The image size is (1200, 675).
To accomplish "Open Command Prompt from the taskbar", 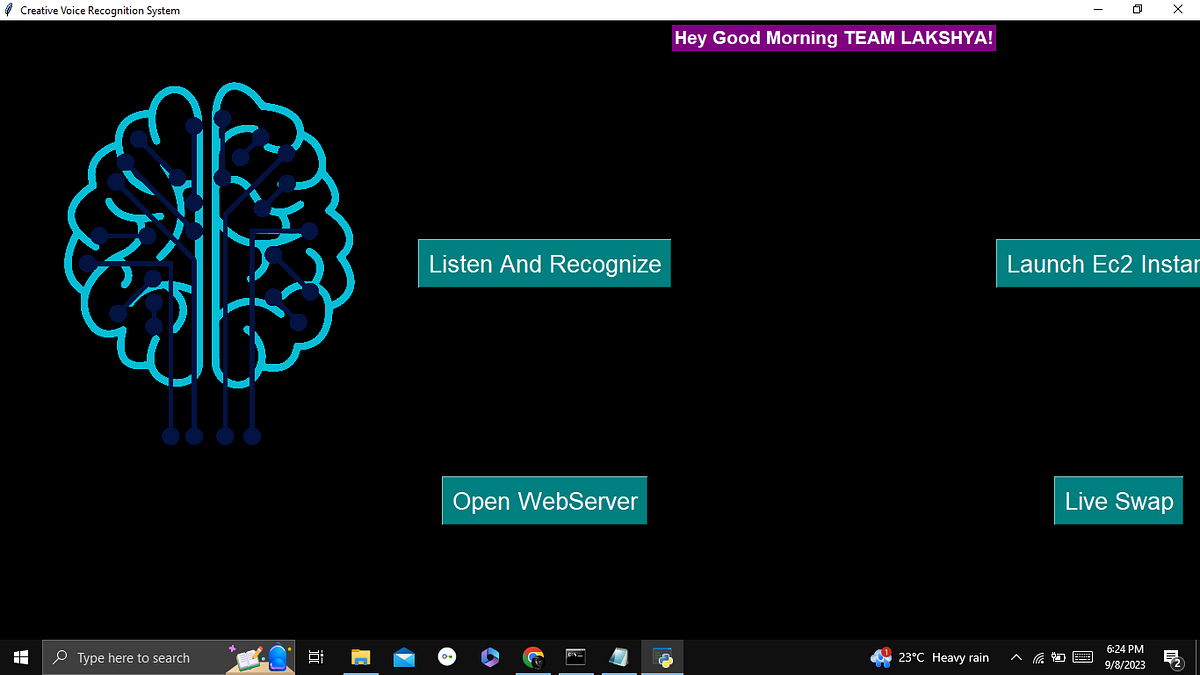I will [x=576, y=657].
